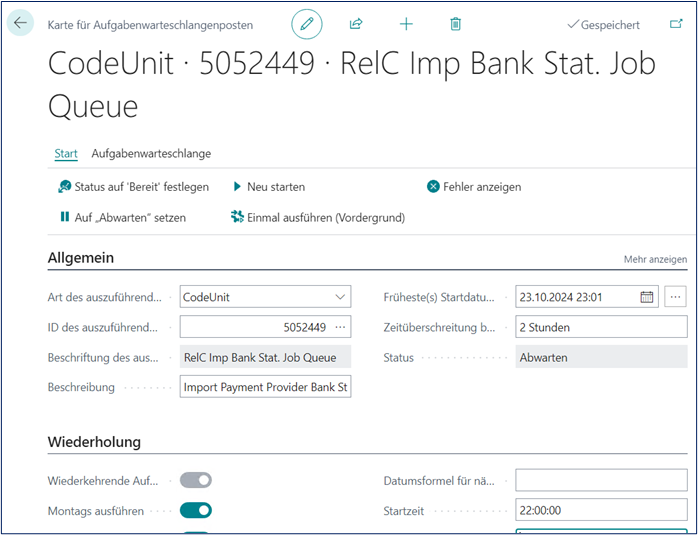The height and width of the screenshot is (535, 698).
Task: Click the plus icon to create new
Action: pyautogui.click(x=406, y=24)
